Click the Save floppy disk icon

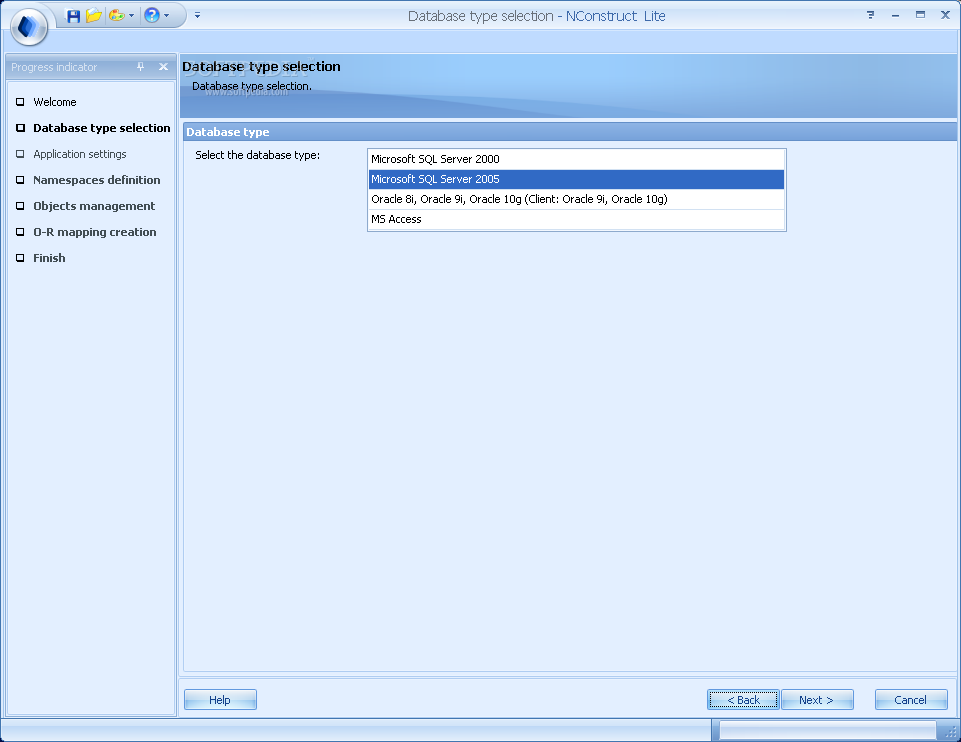click(74, 16)
